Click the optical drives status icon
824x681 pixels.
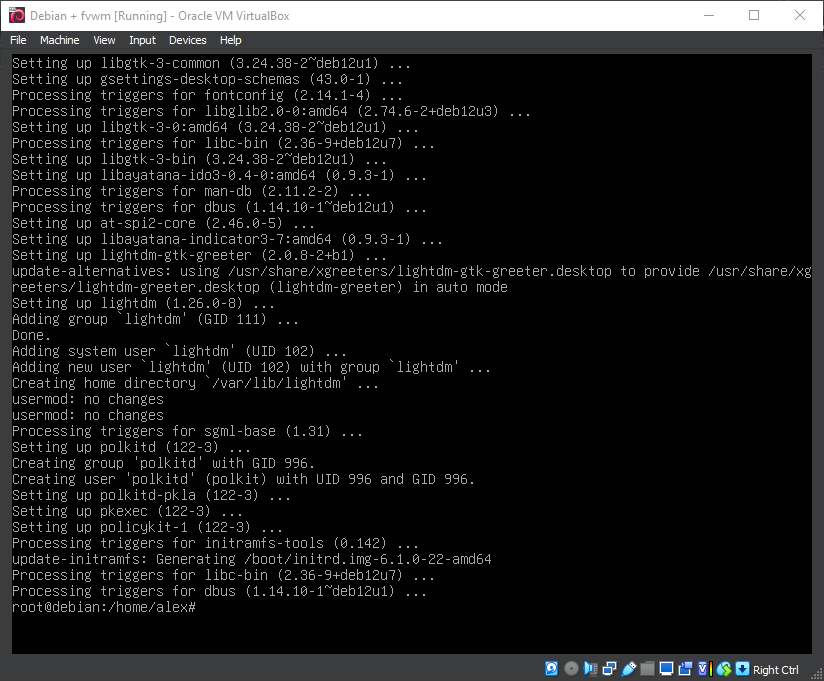click(571, 668)
